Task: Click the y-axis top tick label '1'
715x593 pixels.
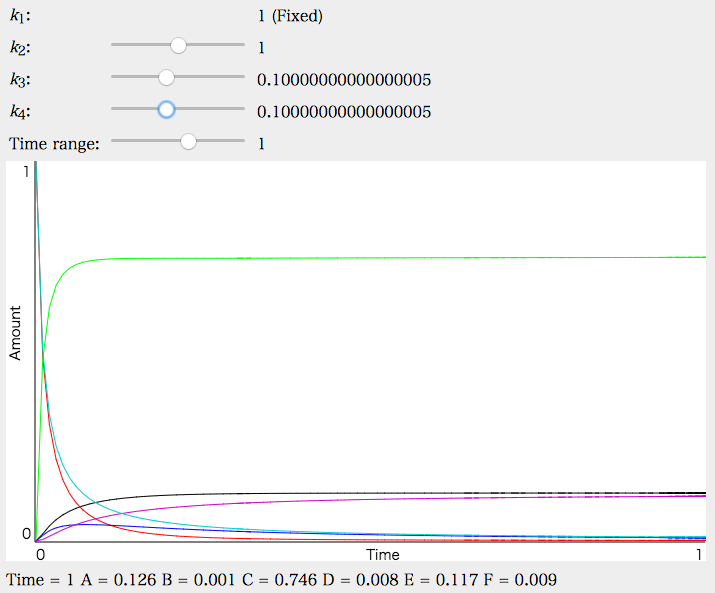Action: point(26,172)
